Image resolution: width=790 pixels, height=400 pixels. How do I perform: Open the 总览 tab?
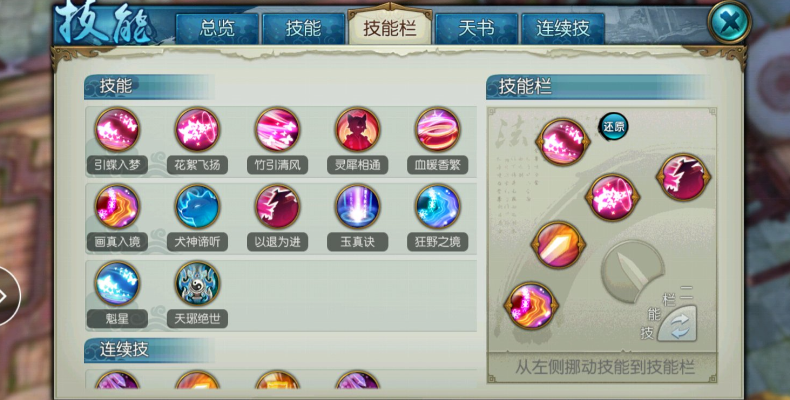(217, 29)
